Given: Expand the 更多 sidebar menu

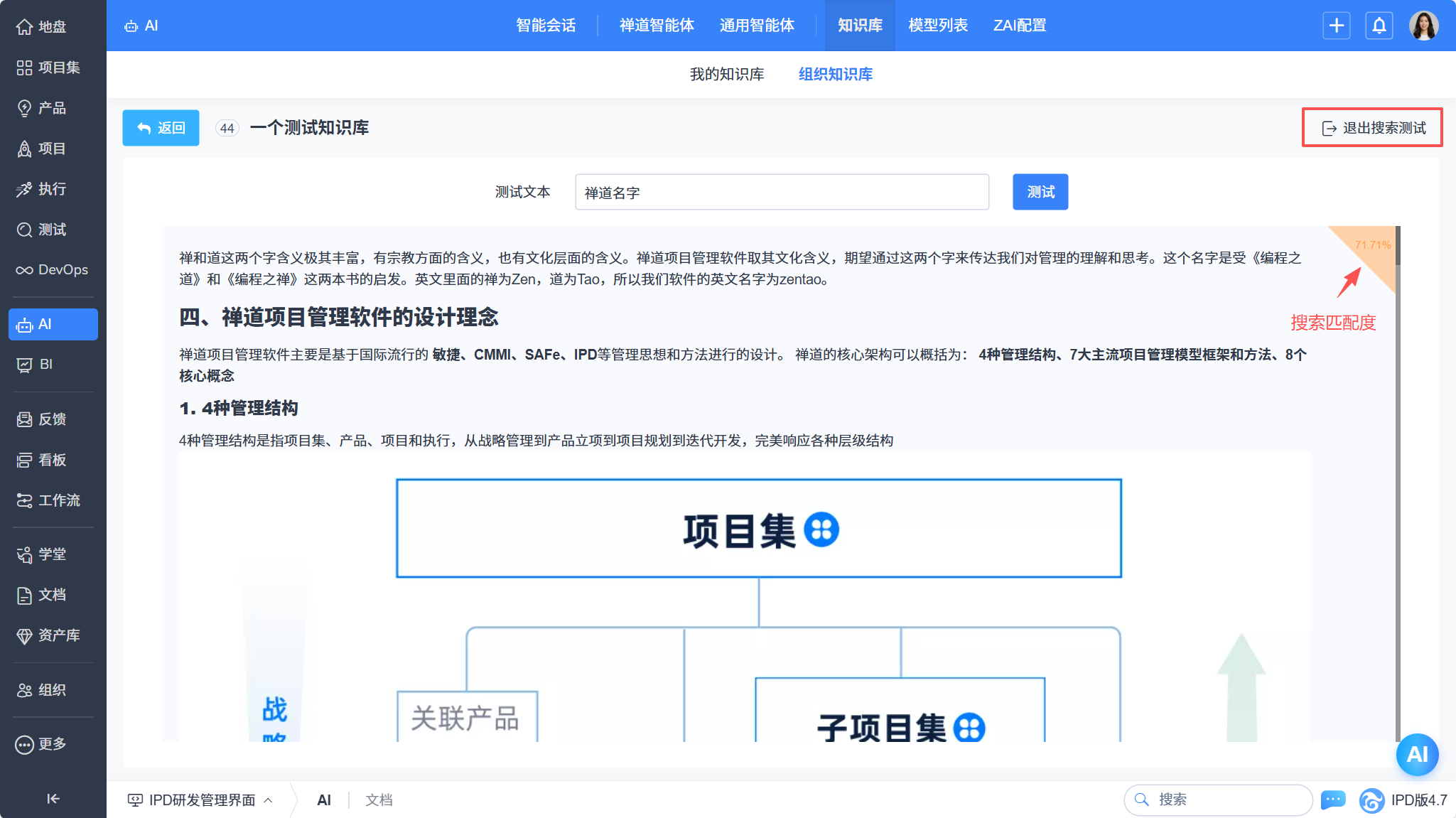Looking at the screenshot, I should tap(53, 744).
